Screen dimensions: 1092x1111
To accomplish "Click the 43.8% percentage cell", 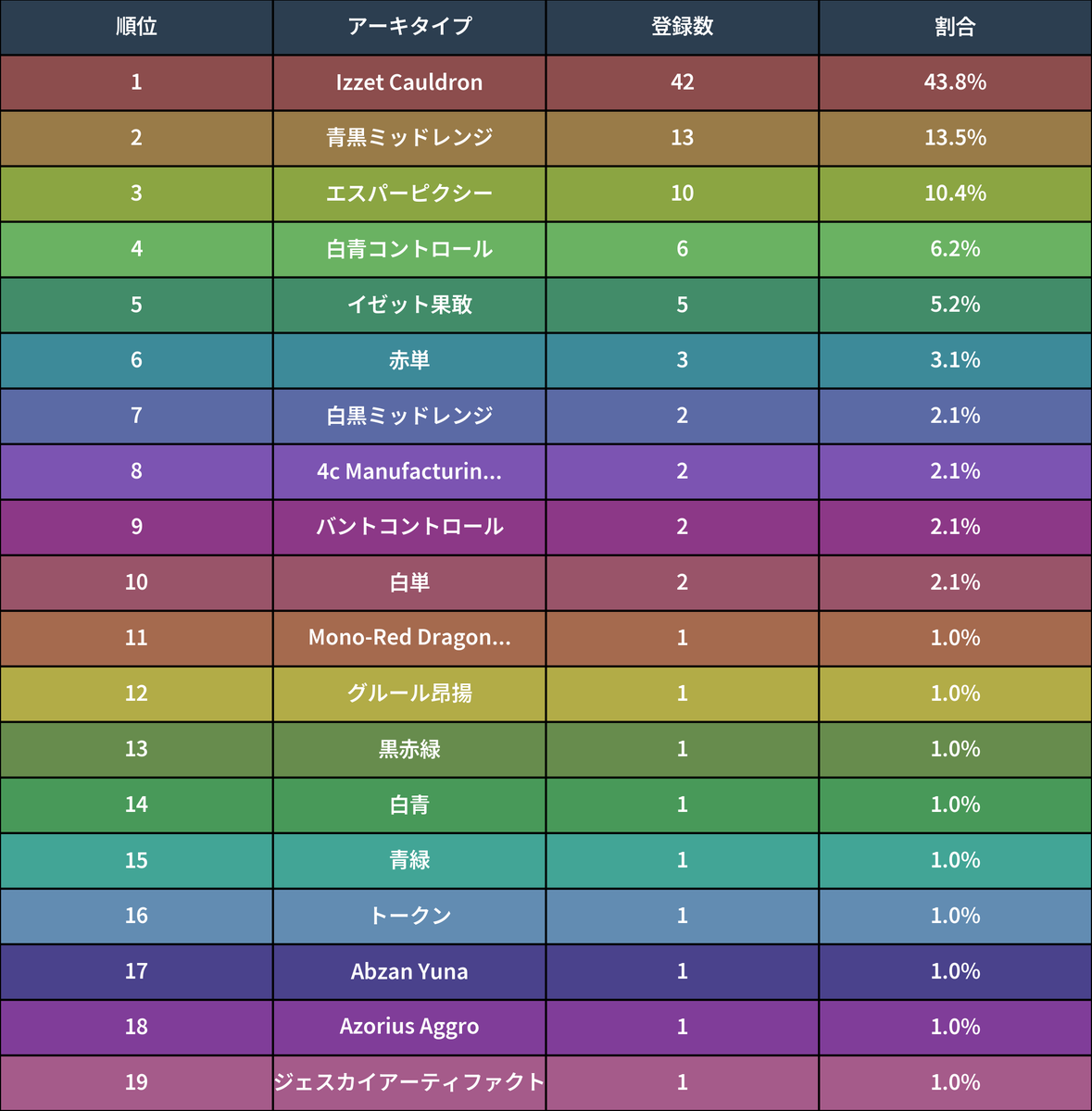I will point(955,82).
